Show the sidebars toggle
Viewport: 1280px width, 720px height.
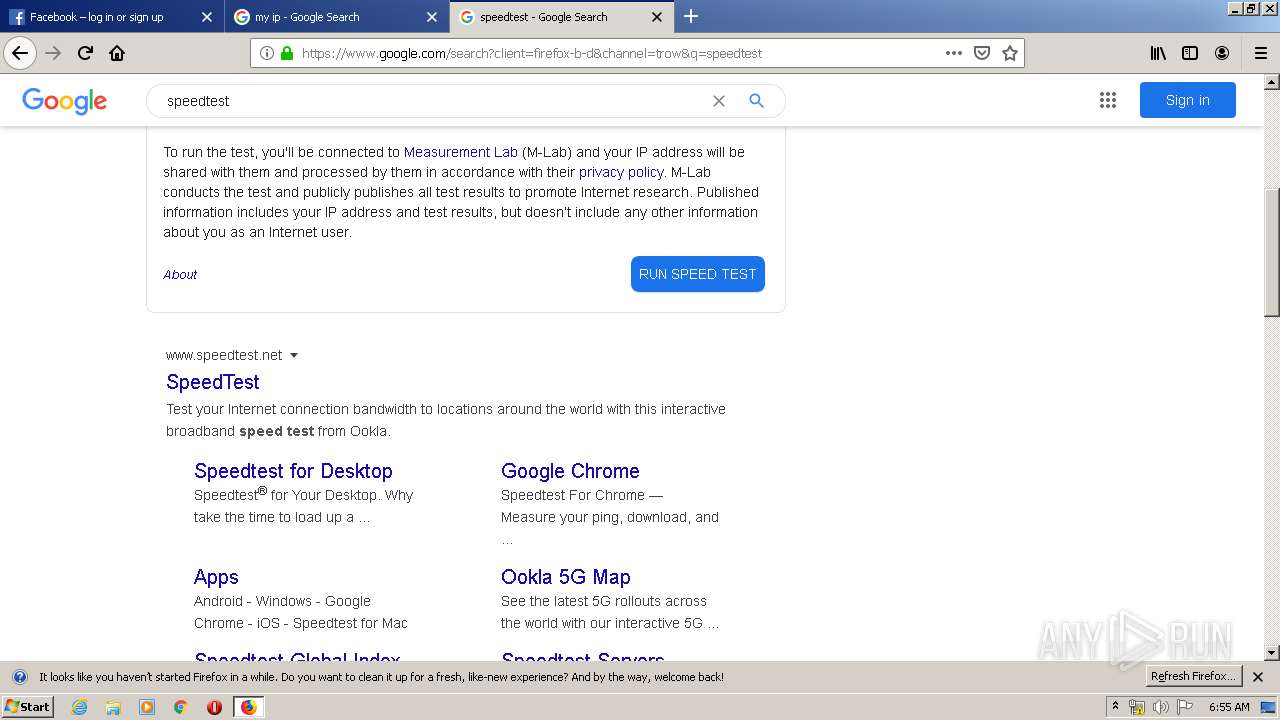click(x=1190, y=53)
